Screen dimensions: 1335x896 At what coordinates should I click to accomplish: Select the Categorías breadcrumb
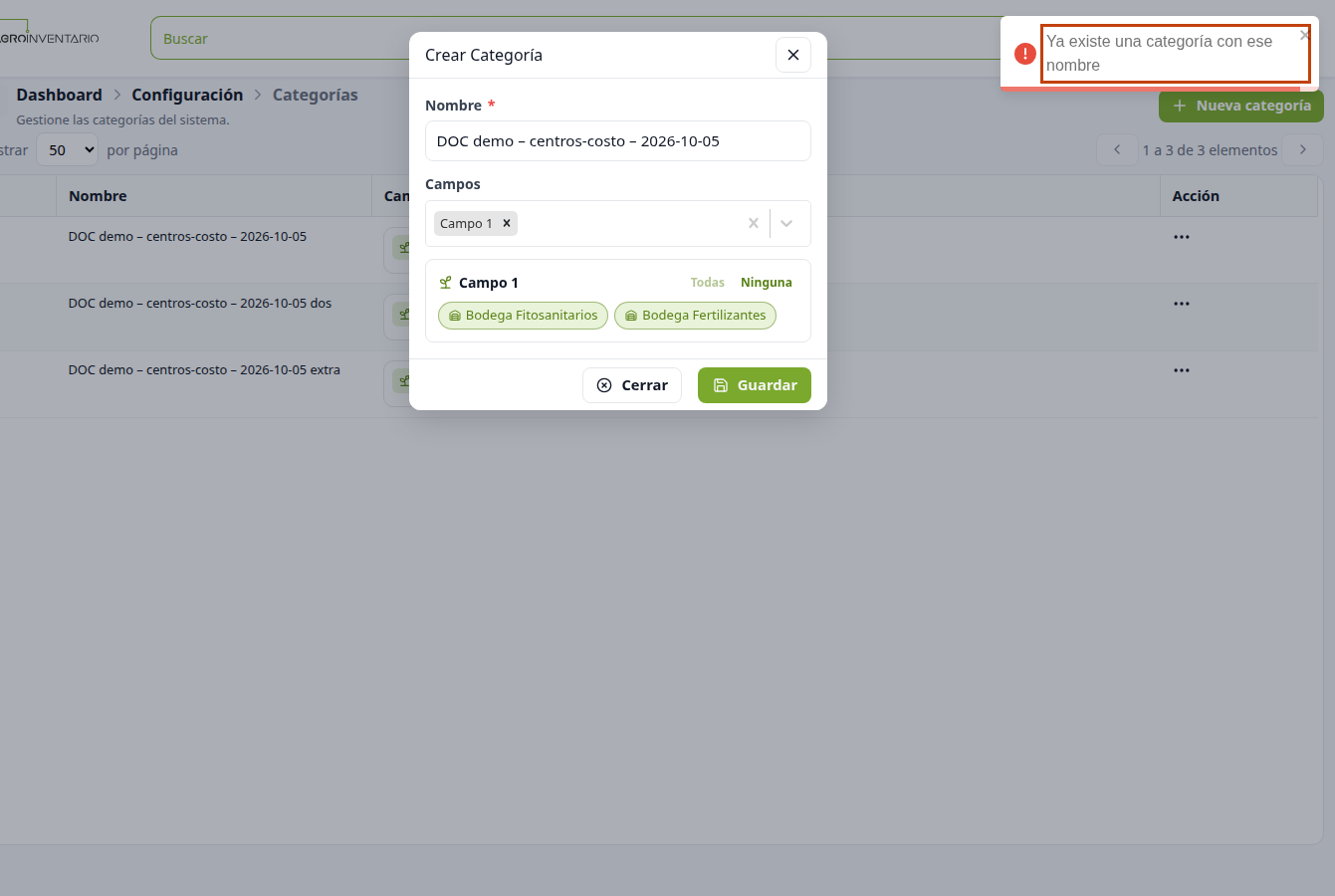(x=315, y=95)
